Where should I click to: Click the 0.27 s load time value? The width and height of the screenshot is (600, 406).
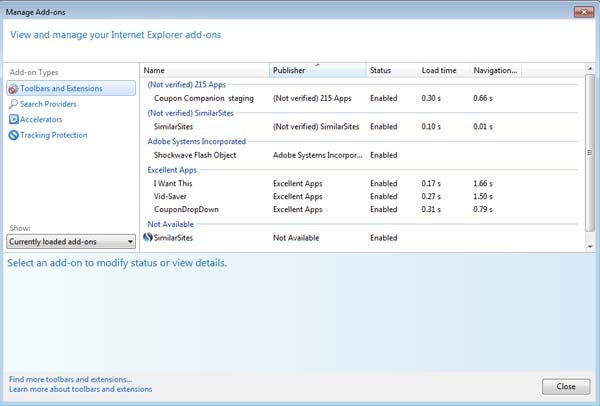(431, 196)
